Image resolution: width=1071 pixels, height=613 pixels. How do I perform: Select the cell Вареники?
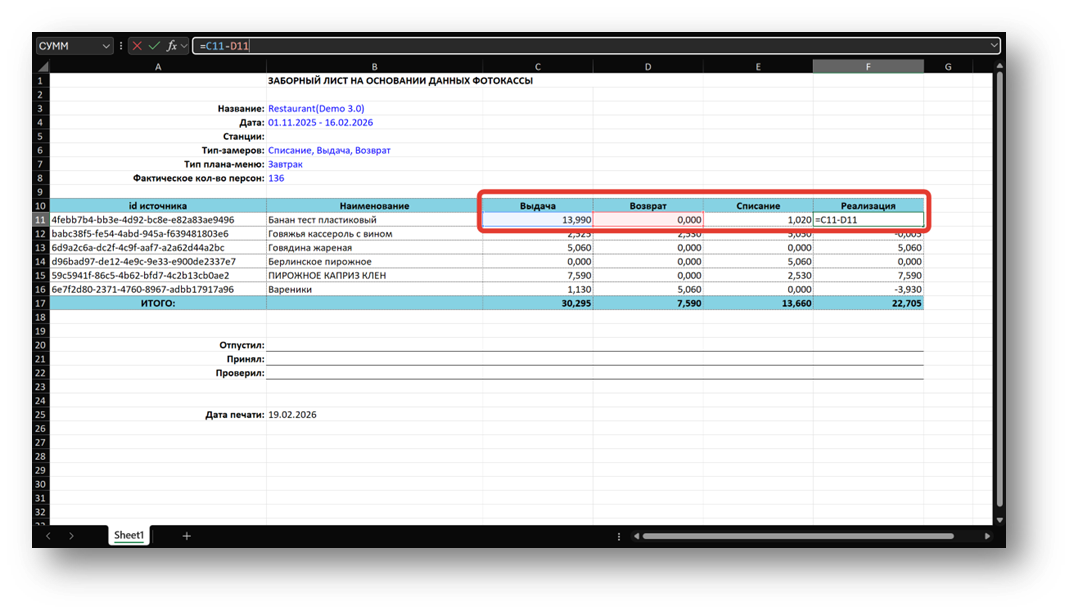tap(374, 290)
